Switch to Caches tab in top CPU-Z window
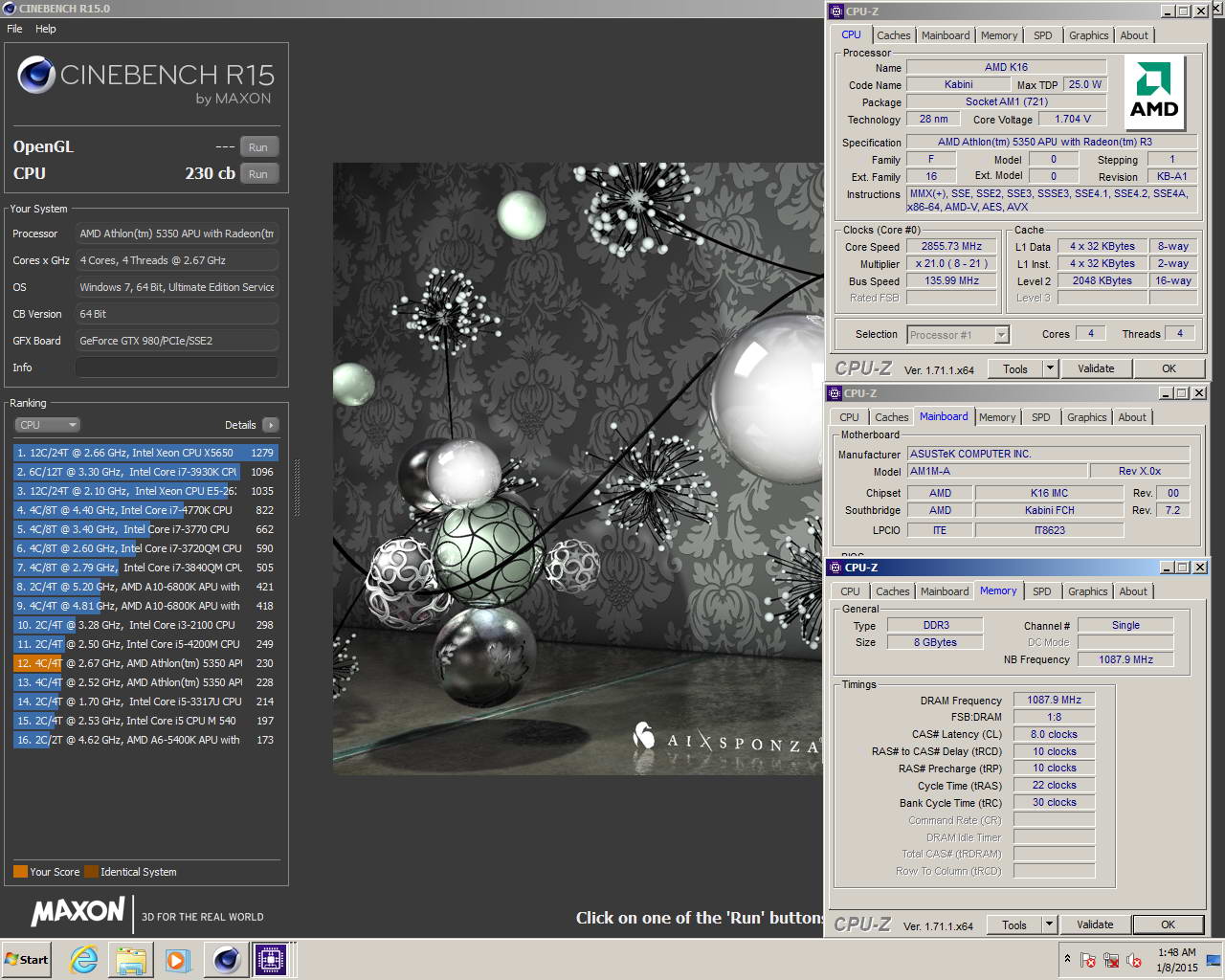This screenshot has height=980, width=1225. tap(894, 35)
